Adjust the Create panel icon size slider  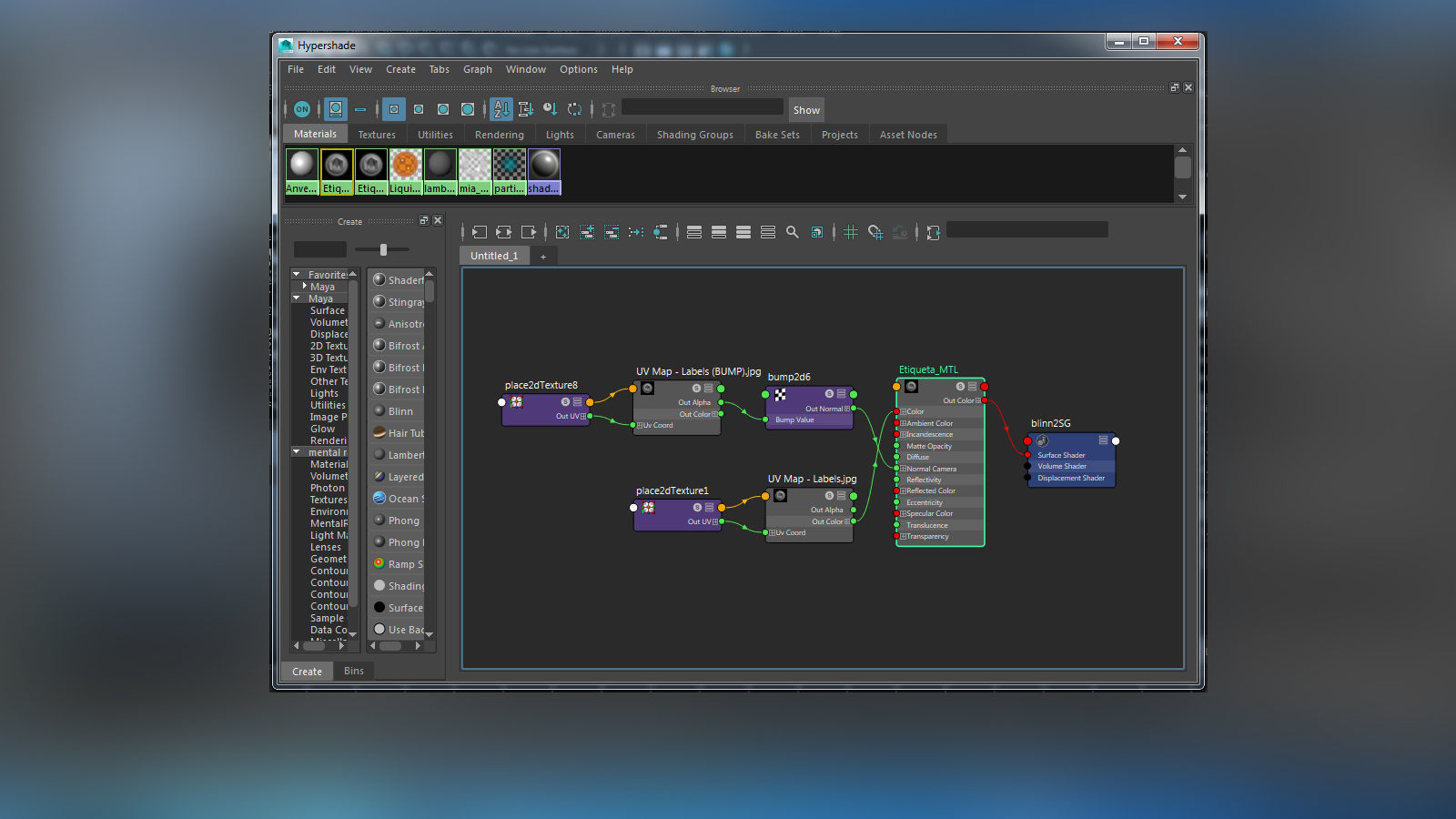[383, 249]
